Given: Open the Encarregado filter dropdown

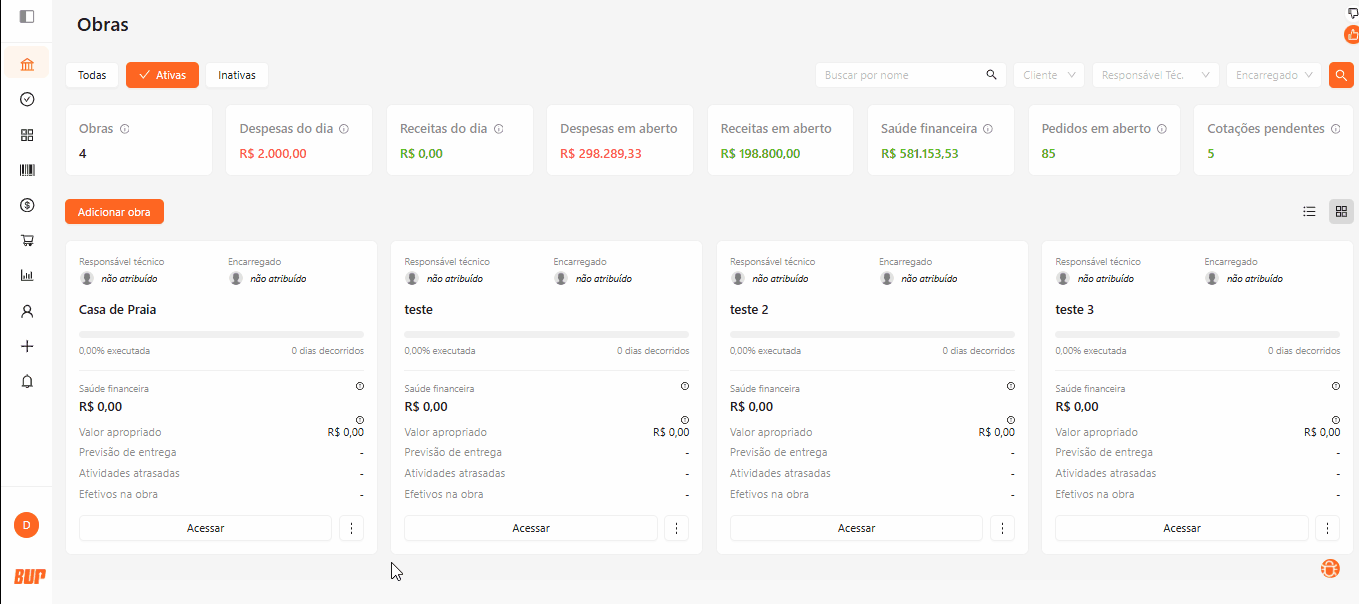Looking at the screenshot, I should 1274,75.
